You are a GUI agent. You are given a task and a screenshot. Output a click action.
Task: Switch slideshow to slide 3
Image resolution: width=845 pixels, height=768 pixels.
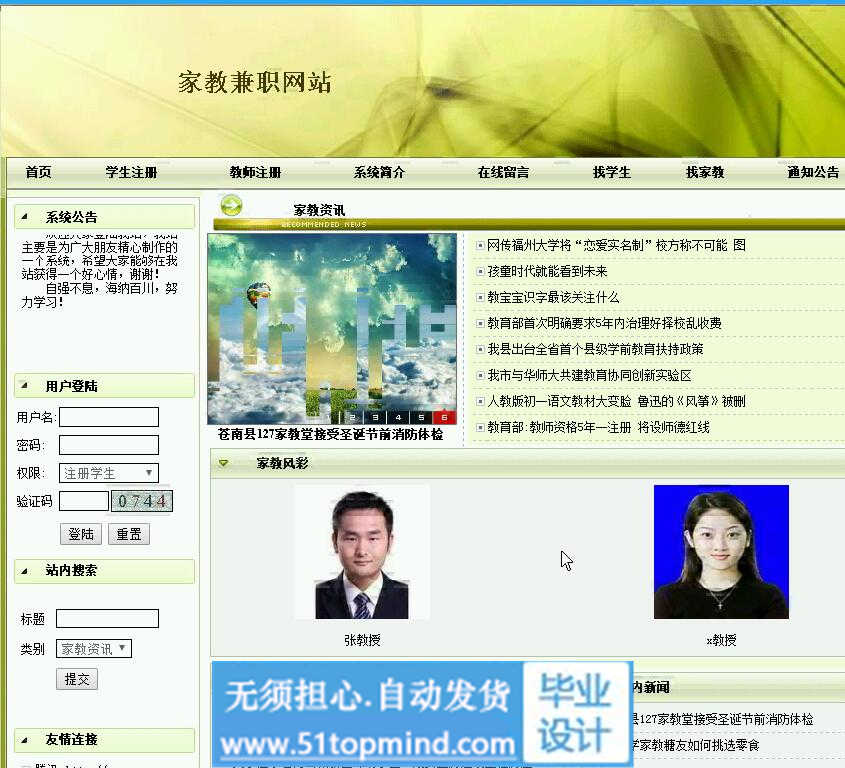375,417
